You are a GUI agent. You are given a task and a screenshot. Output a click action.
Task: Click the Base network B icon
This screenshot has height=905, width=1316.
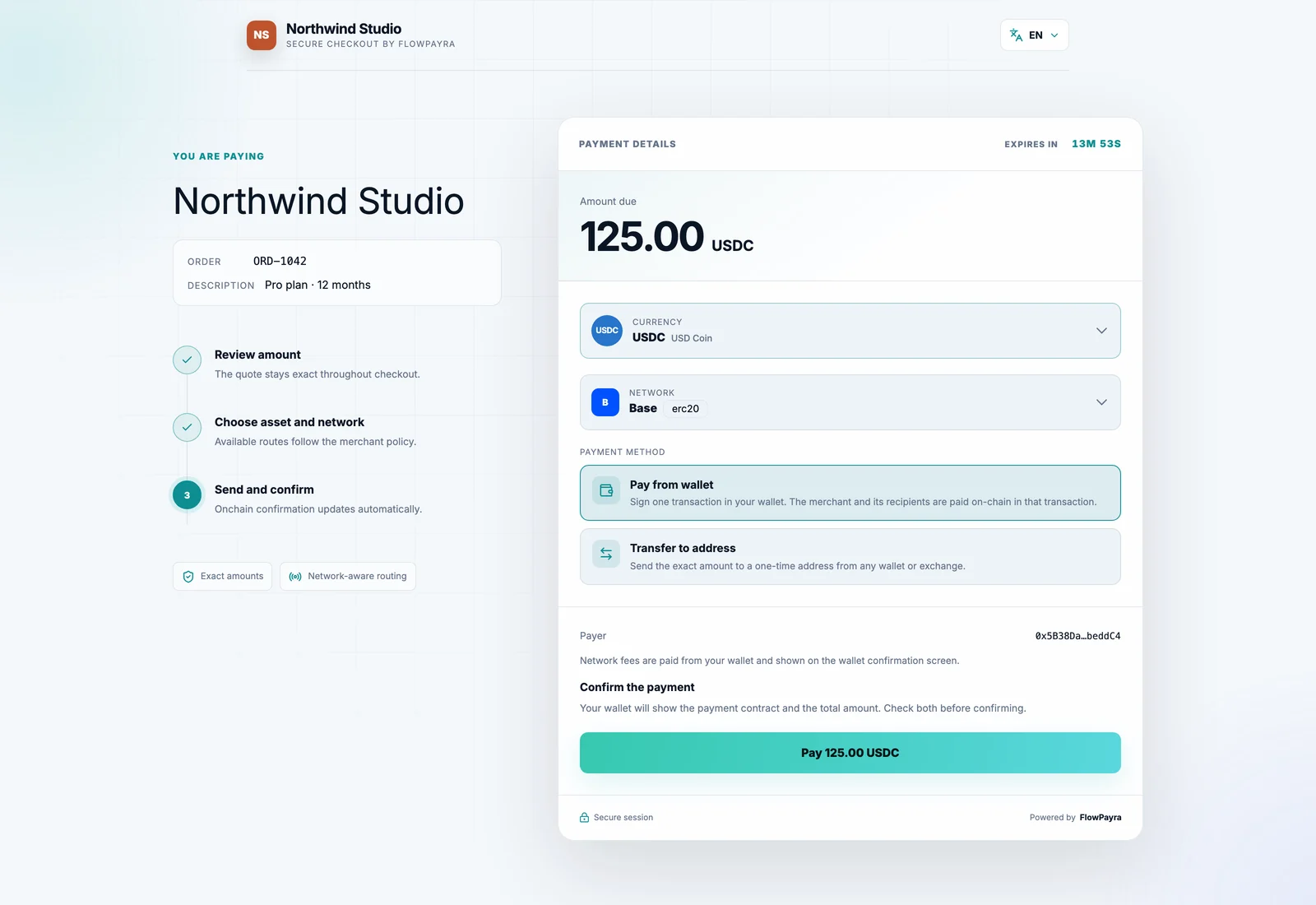coord(605,402)
